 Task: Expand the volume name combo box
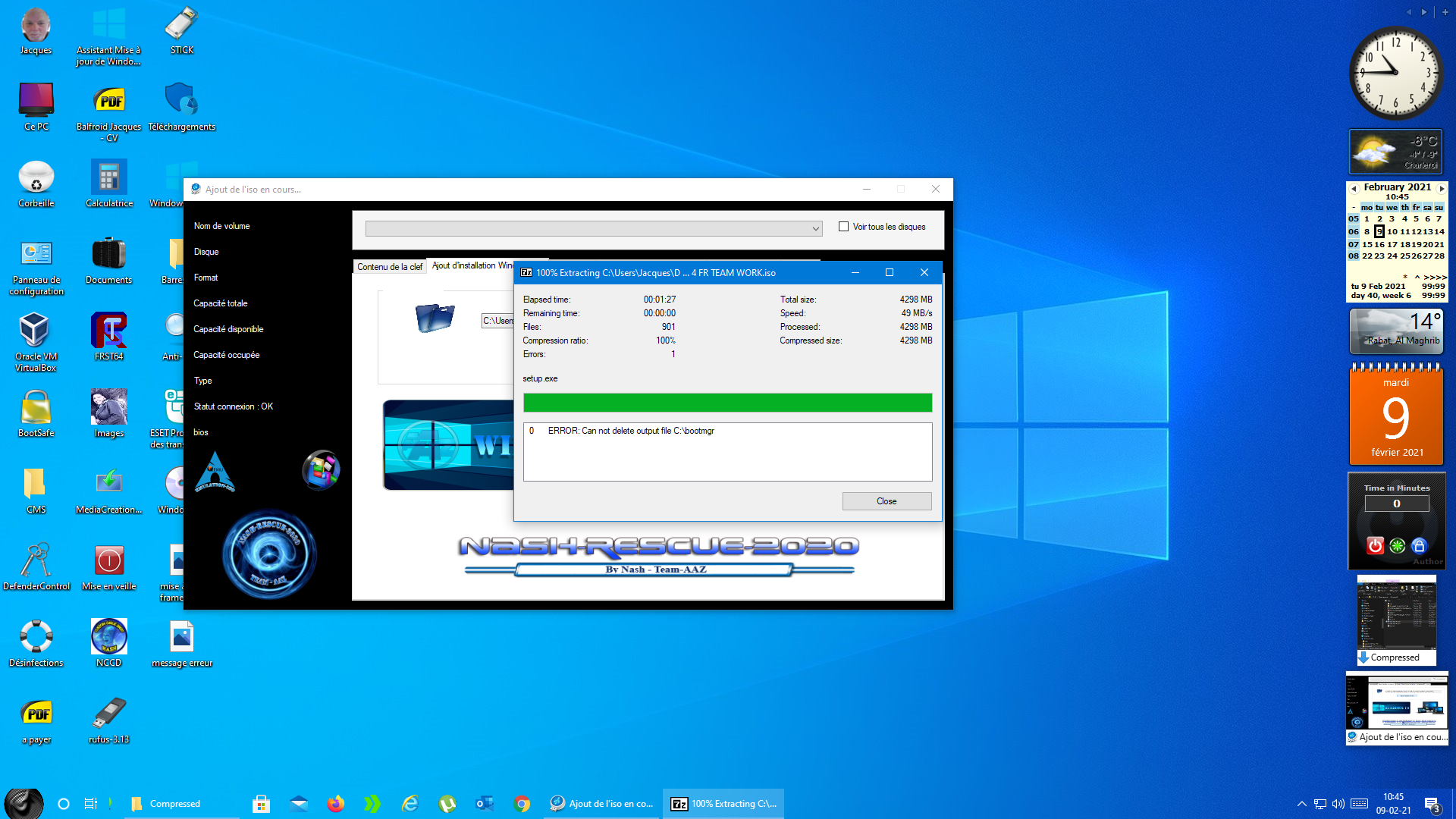pos(815,229)
